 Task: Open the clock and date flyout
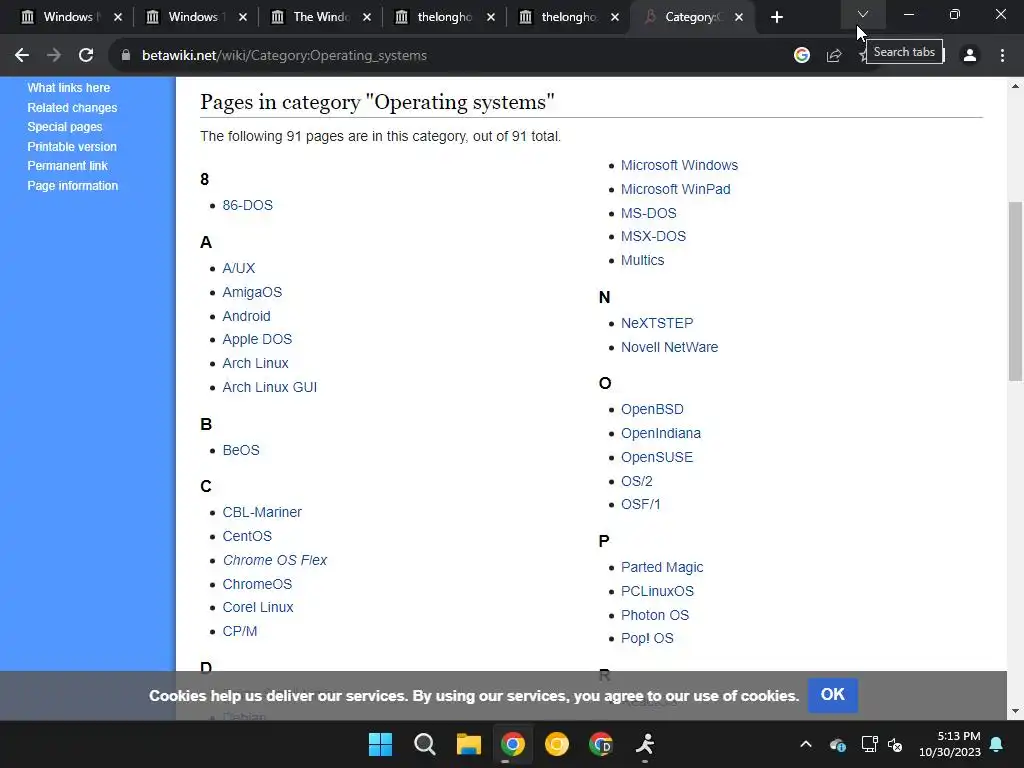[x=950, y=744]
